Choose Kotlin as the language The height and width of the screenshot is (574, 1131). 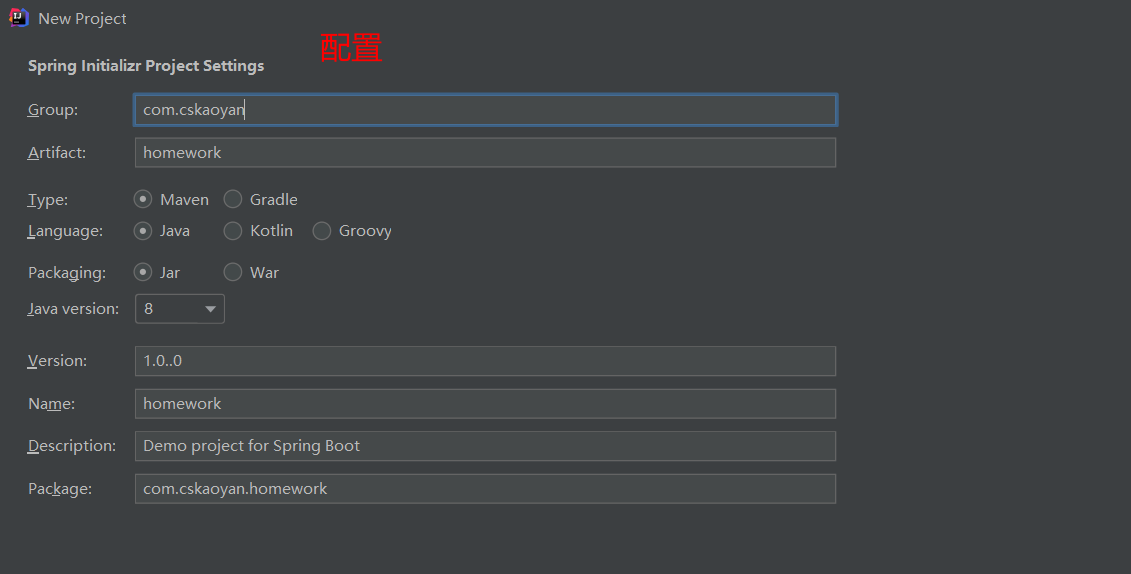click(233, 231)
